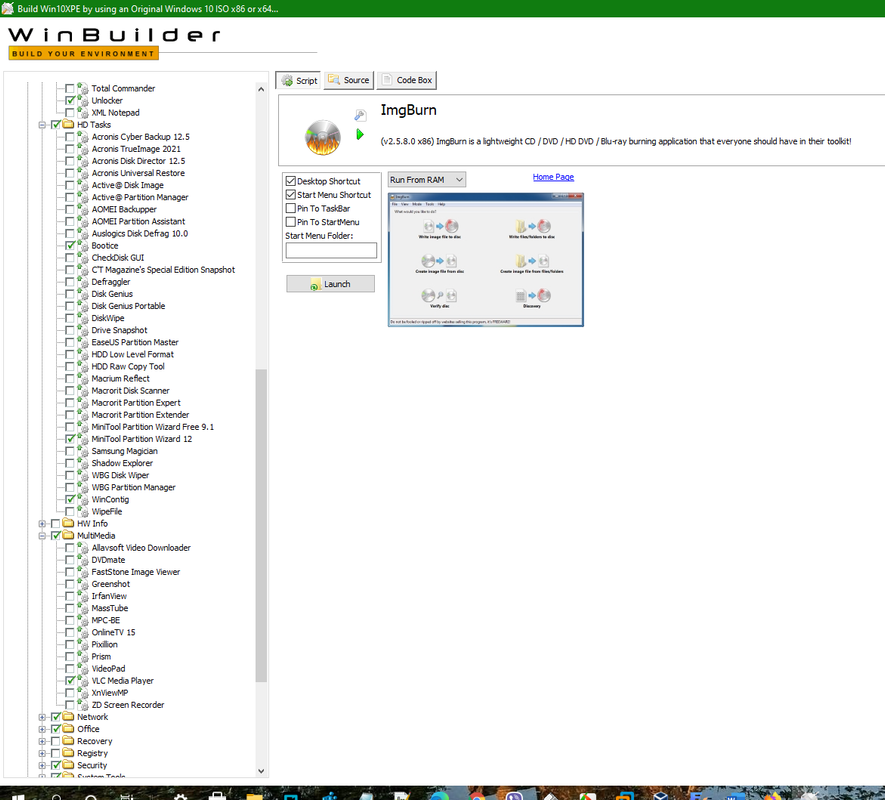The width and height of the screenshot is (885, 800).
Task: Click the folder icon of HD Tasks
Action: [68, 124]
